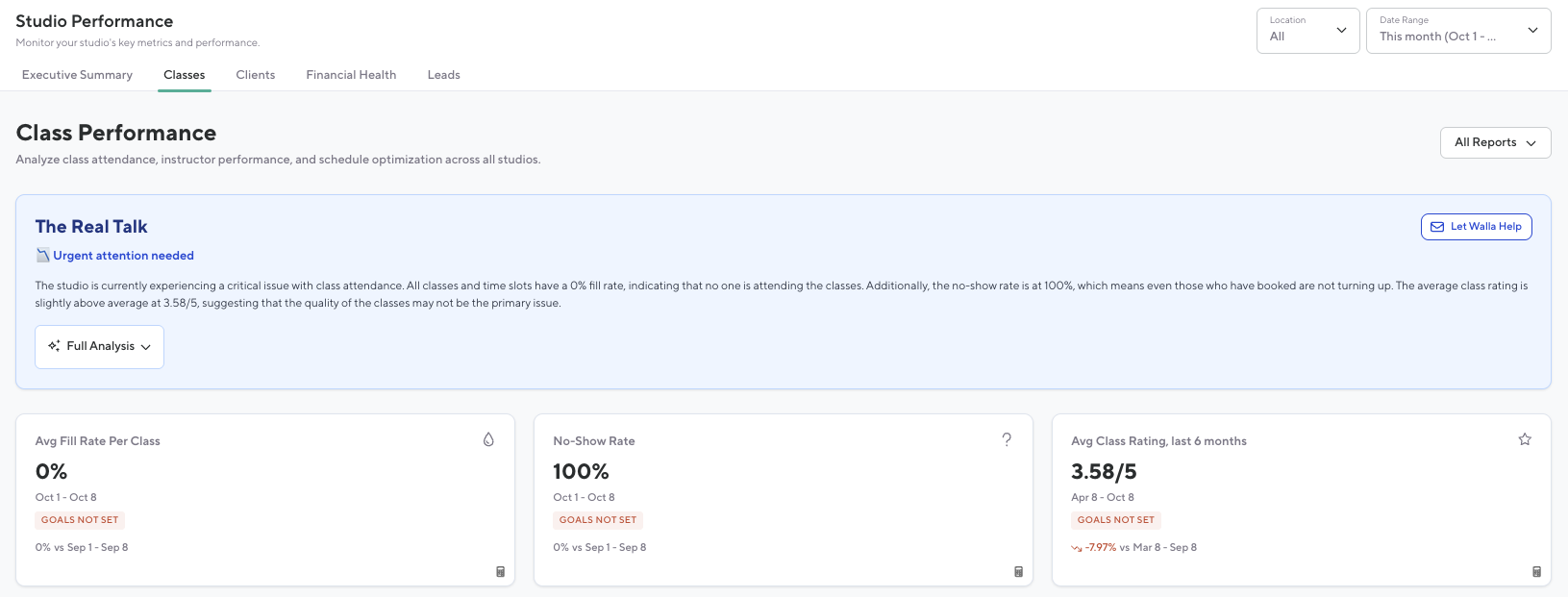The width and height of the screenshot is (1568, 597).
Task: Click the Let Walla Help button
Action: click(x=1476, y=227)
